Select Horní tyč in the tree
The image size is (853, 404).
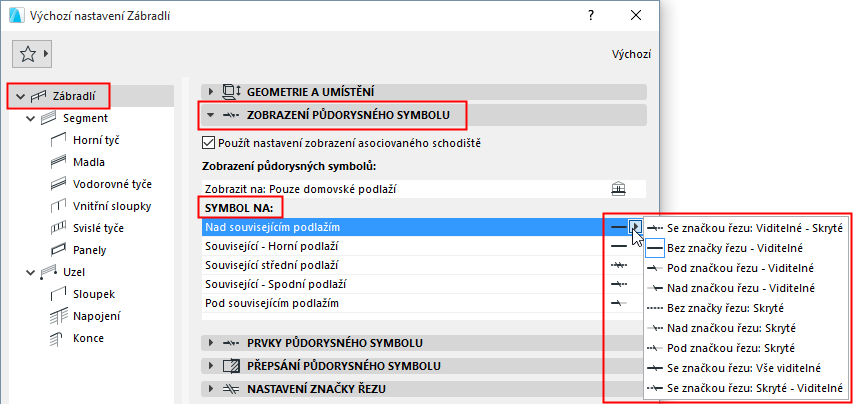click(96, 140)
